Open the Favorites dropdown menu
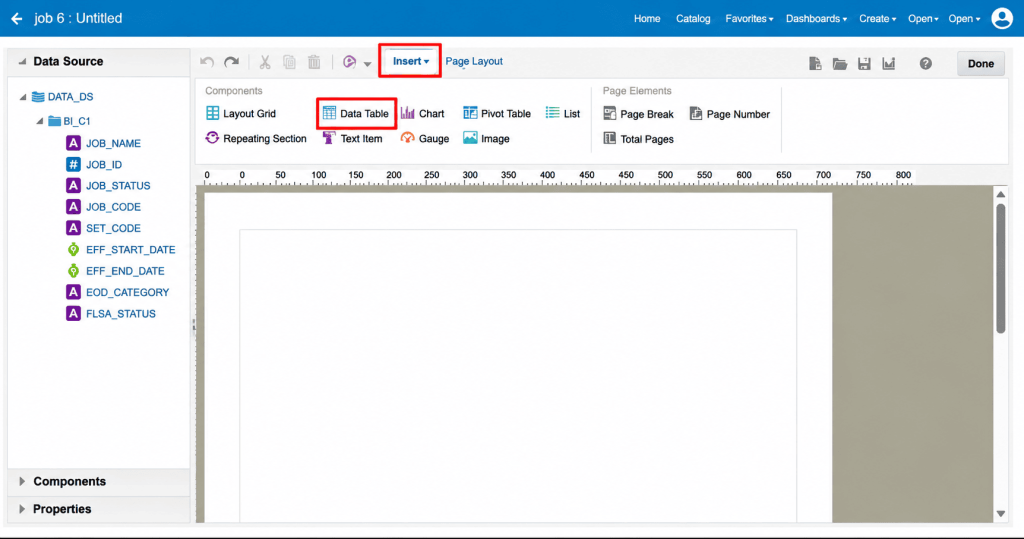Viewport: 1024px width, 539px height. coord(749,18)
